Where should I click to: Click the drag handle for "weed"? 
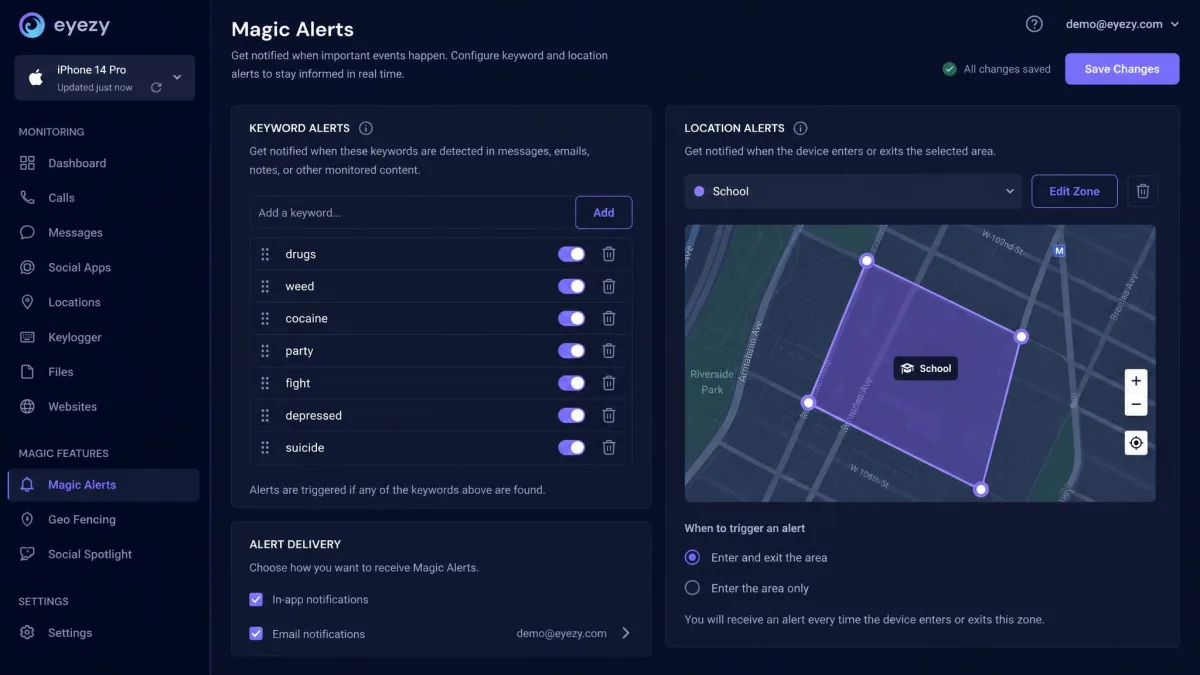coord(265,286)
